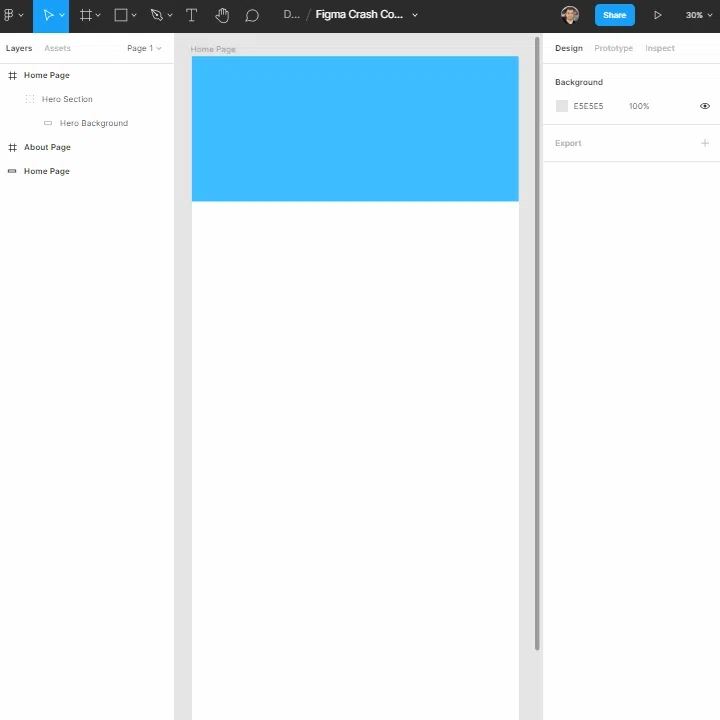Select the Move tool arrow

click(x=47, y=15)
